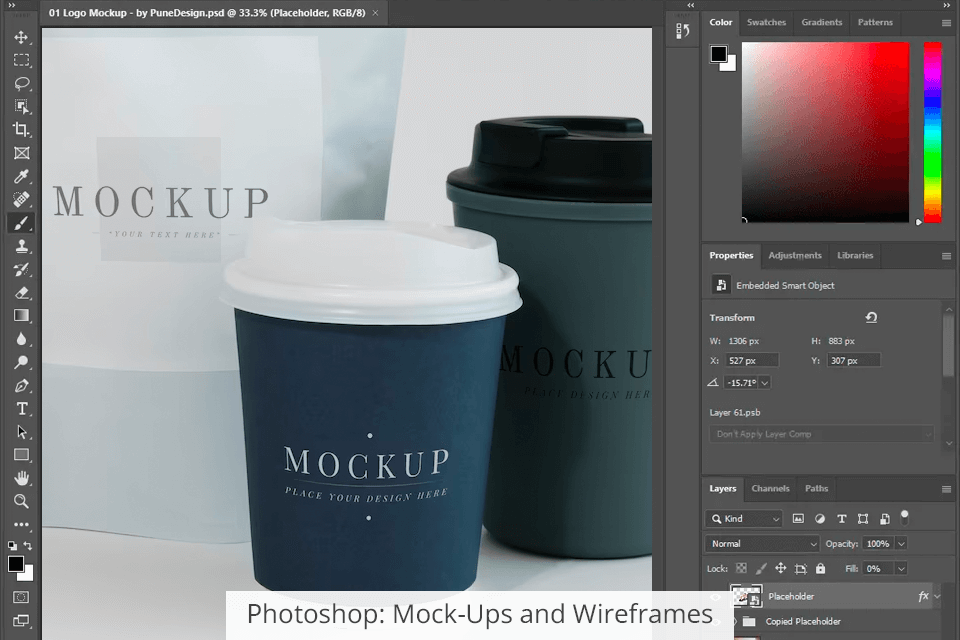Toggle the smart object layer filter
The width and height of the screenshot is (960, 640).
point(885,519)
